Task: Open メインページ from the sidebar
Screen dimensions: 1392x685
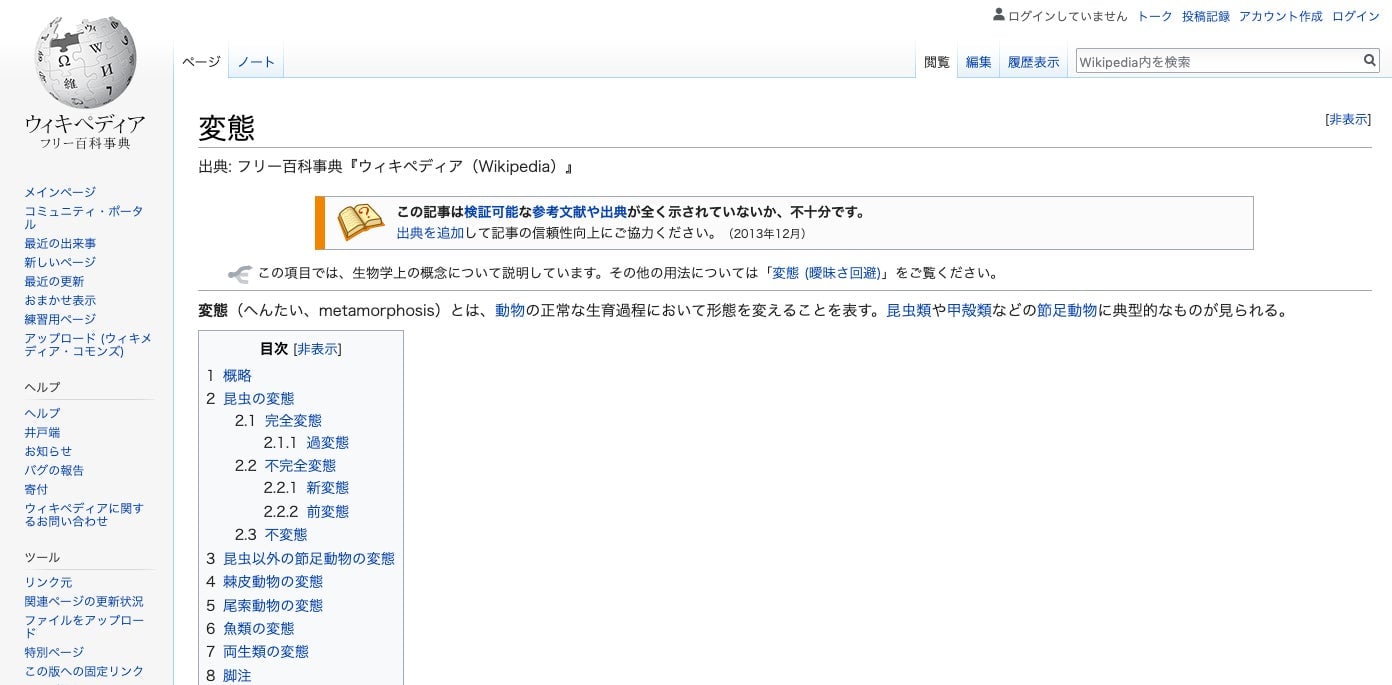Action: pos(60,192)
